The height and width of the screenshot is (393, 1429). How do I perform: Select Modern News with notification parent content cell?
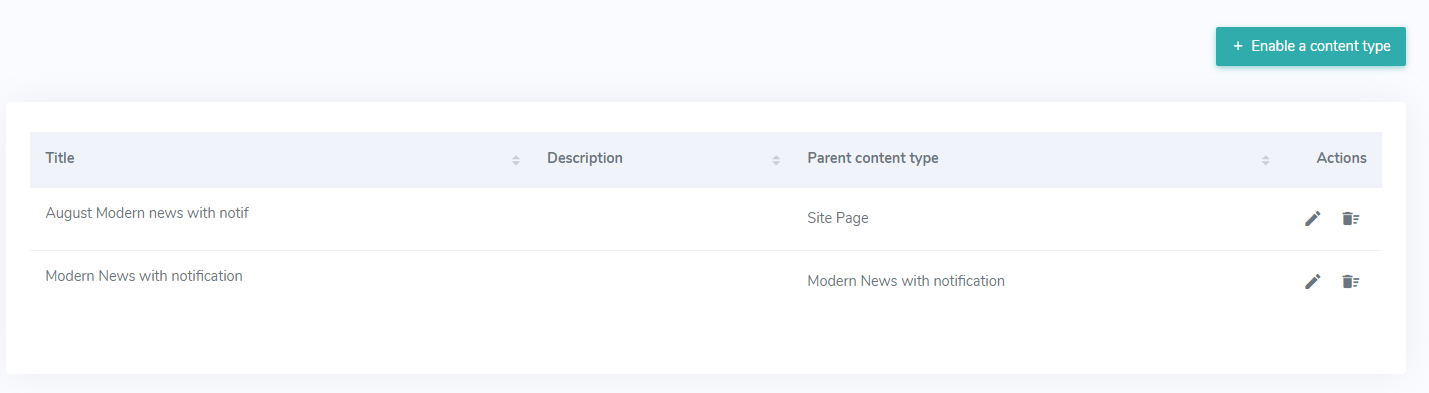pos(906,281)
